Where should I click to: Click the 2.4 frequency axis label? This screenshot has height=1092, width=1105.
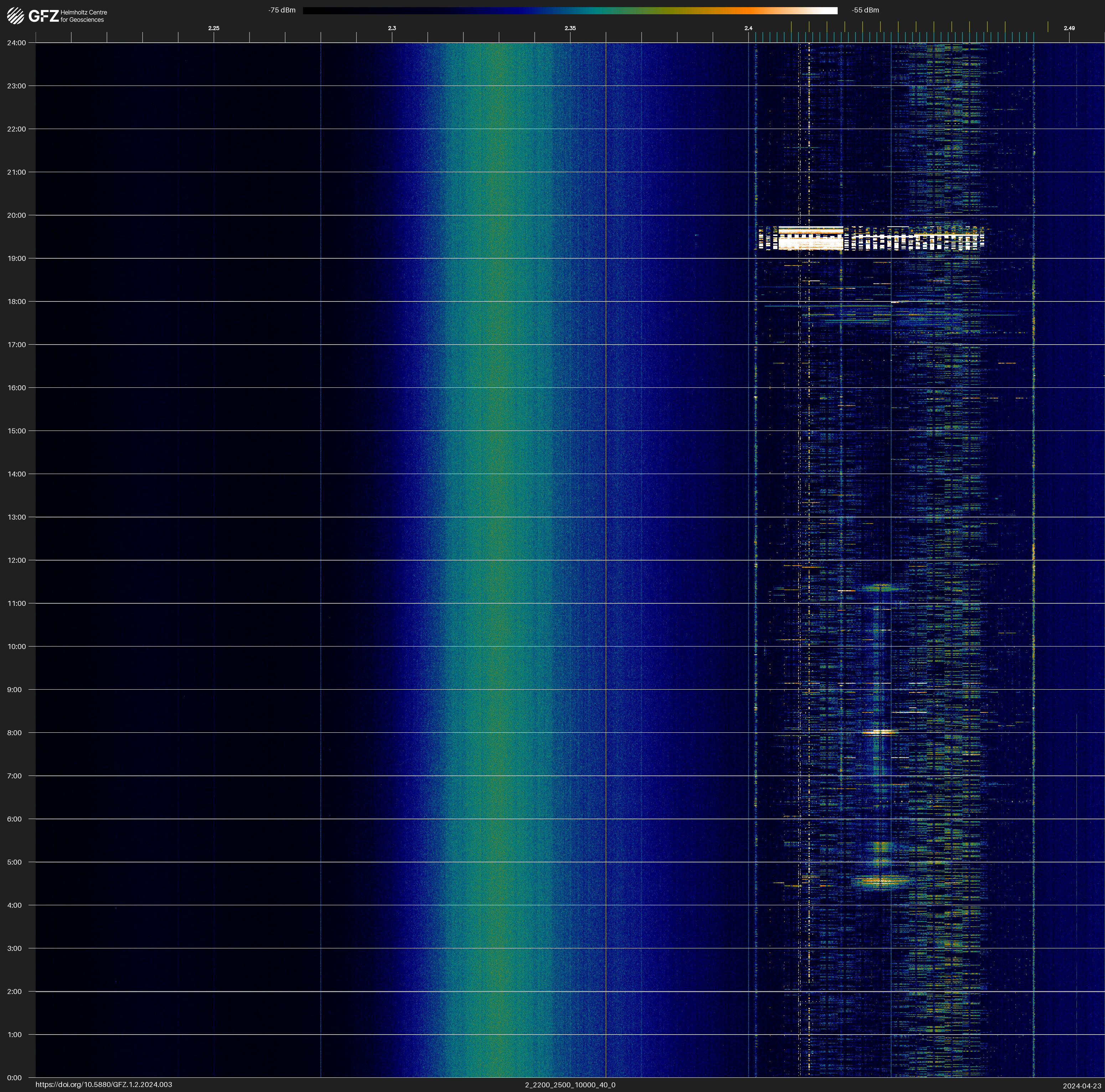coord(748,28)
